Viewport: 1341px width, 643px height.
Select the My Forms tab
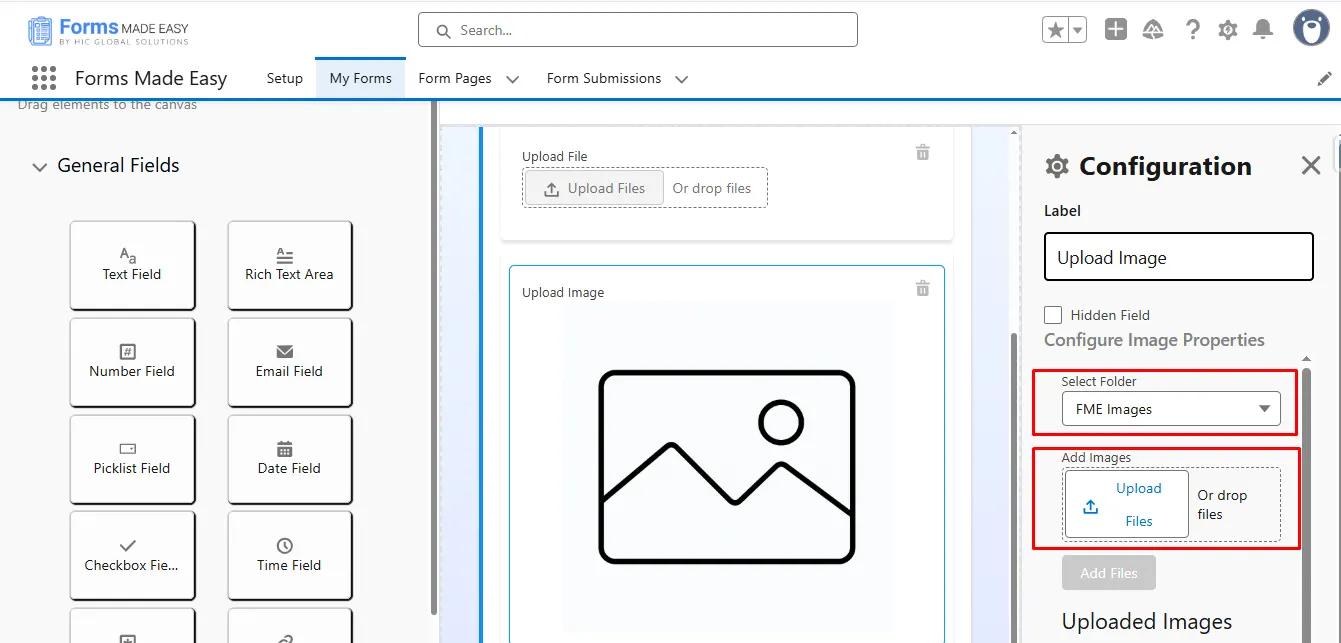(360, 78)
